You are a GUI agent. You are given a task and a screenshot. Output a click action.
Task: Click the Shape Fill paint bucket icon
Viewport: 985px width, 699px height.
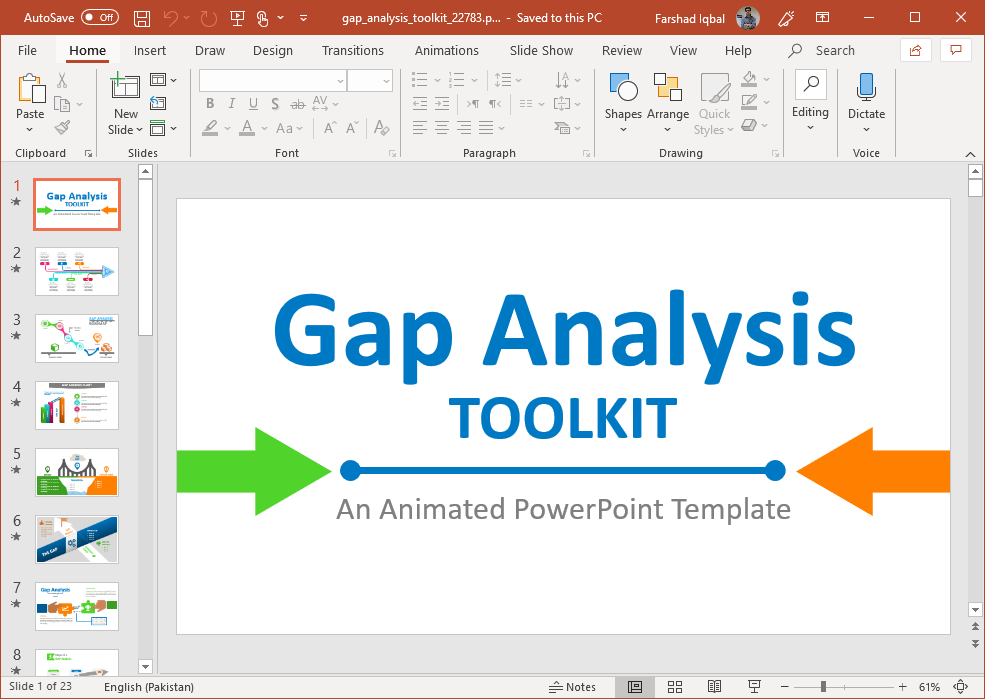click(749, 79)
